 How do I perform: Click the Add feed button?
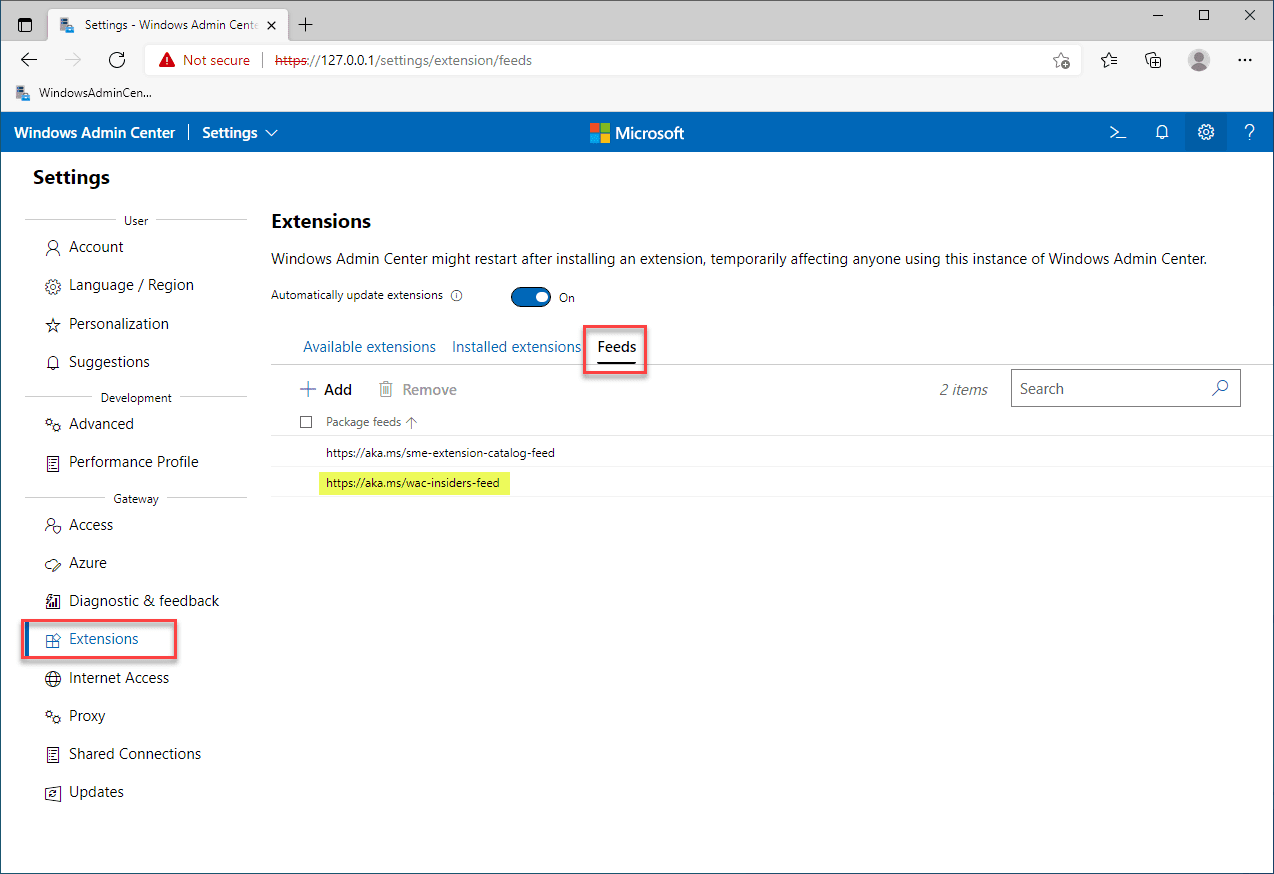click(x=326, y=390)
